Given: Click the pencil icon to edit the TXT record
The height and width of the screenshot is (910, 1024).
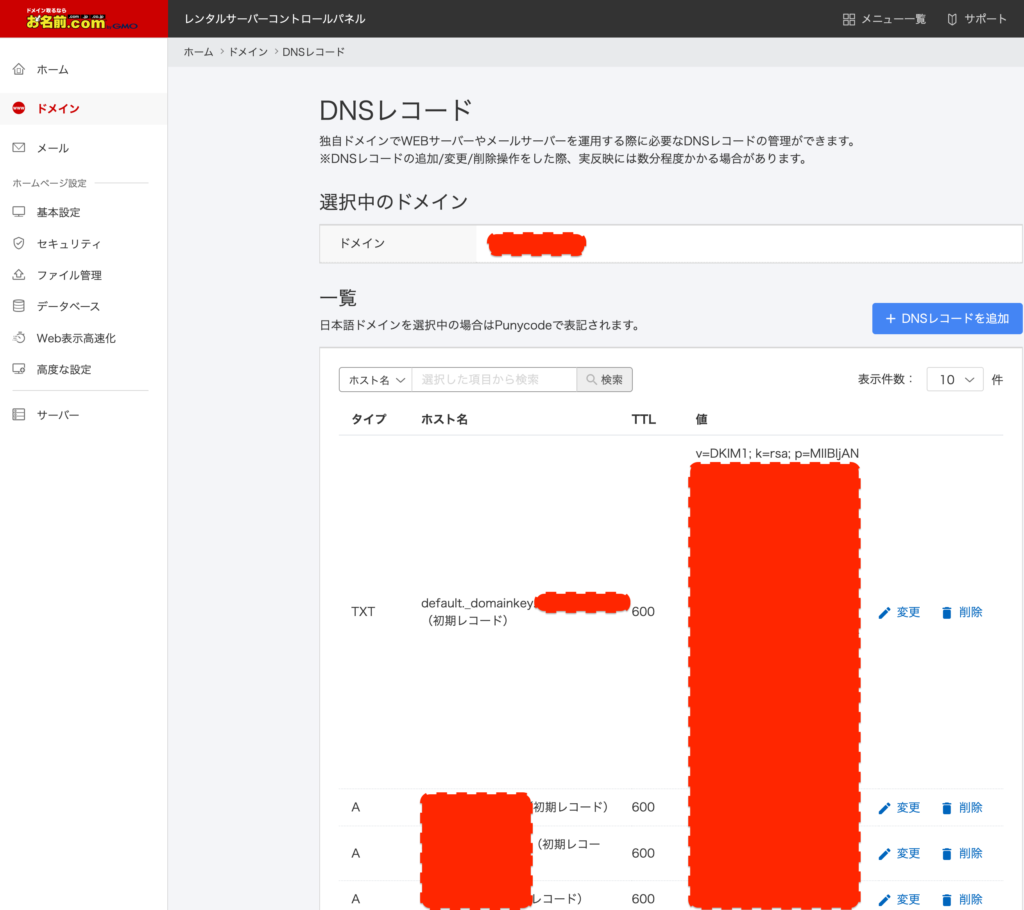Looking at the screenshot, I should point(884,612).
